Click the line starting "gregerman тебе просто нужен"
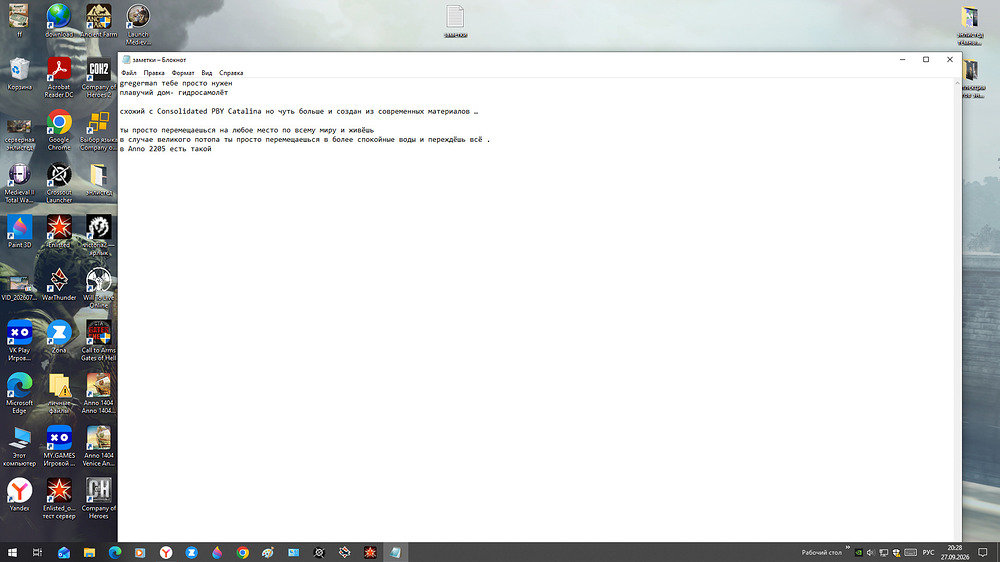 [176, 83]
